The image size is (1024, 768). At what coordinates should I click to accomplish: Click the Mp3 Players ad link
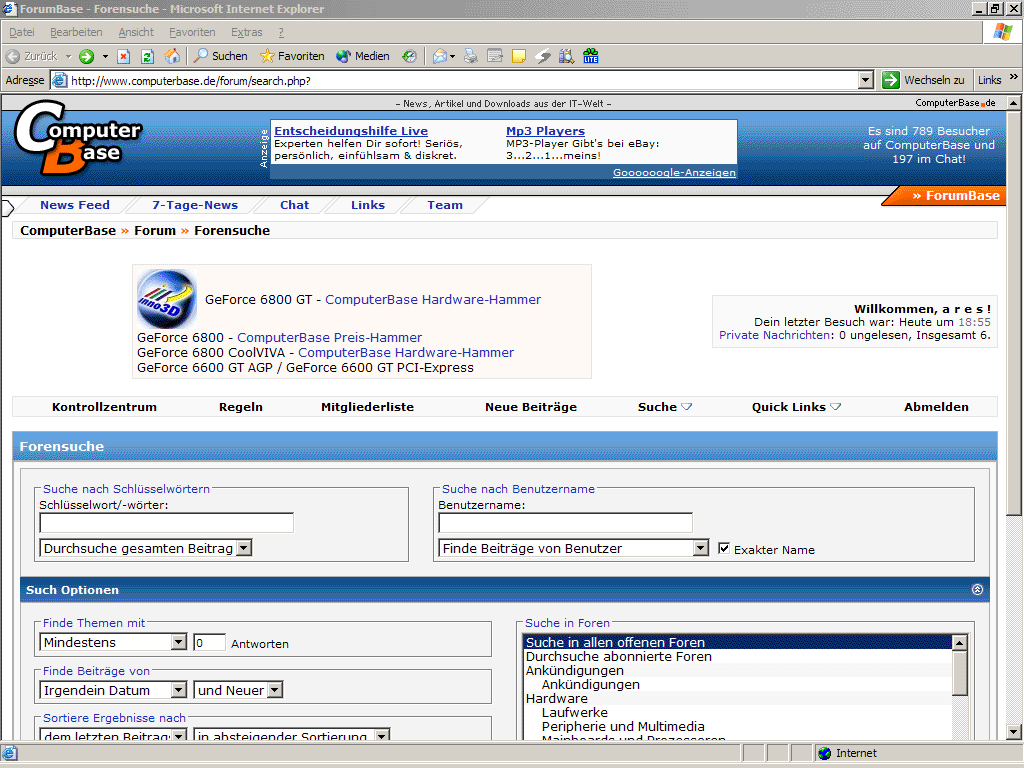coord(545,131)
